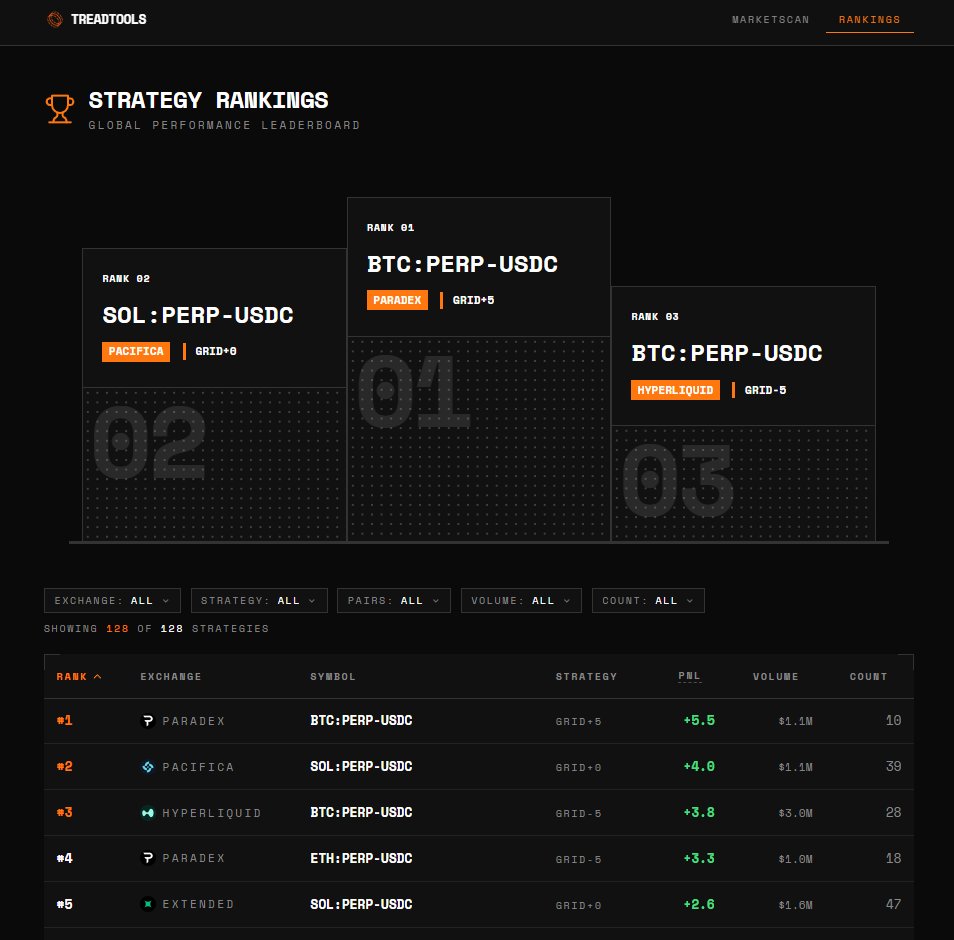Click the EXTENDED exchange name in row #5
The height and width of the screenshot is (940, 954).
tap(198, 904)
